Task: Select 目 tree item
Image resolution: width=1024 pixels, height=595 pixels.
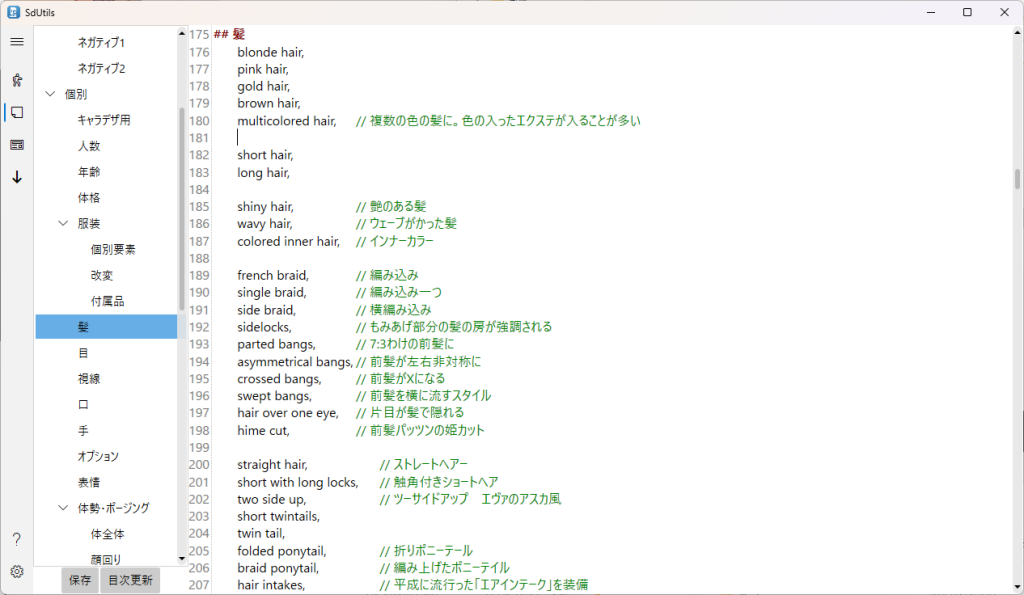Action: (83, 353)
